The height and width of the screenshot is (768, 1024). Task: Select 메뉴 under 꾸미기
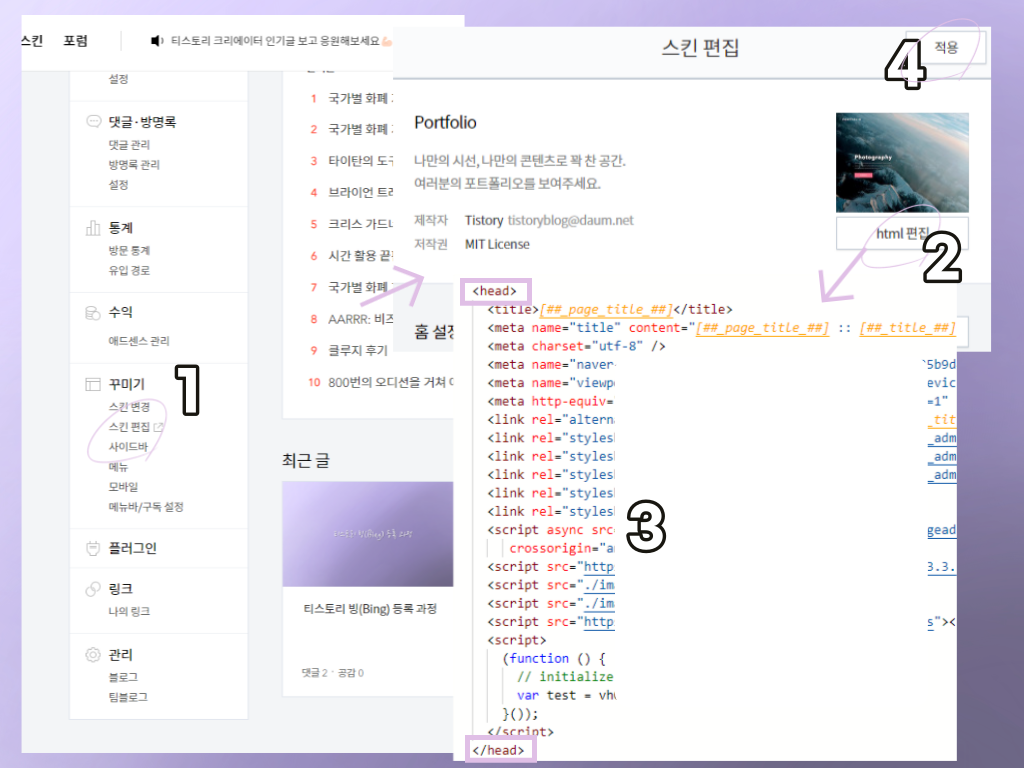click(x=118, y=467)
